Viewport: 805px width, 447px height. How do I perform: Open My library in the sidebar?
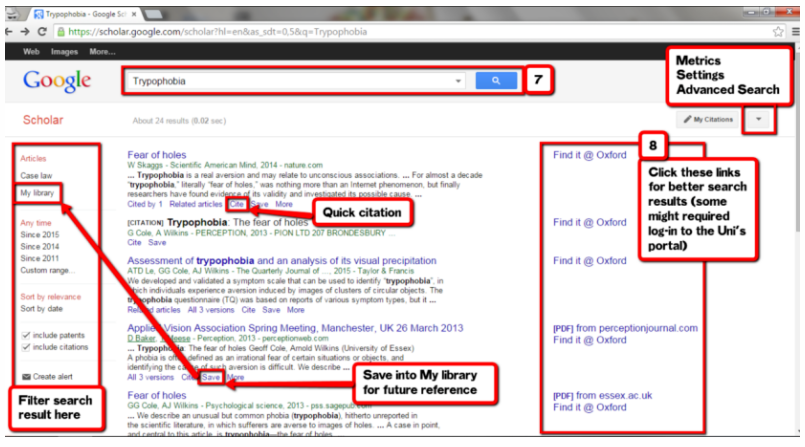(x=37, y=193)
